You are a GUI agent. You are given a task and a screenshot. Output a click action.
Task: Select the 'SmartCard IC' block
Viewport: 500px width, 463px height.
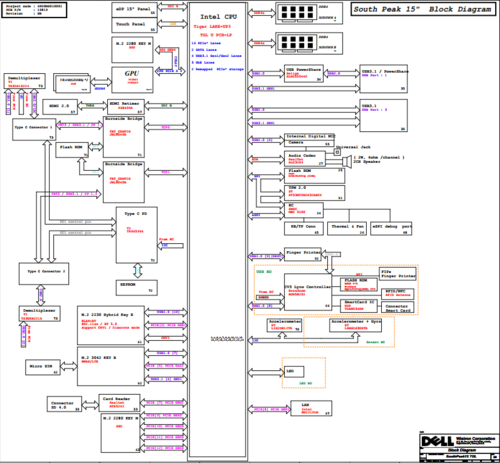point(359,306)
